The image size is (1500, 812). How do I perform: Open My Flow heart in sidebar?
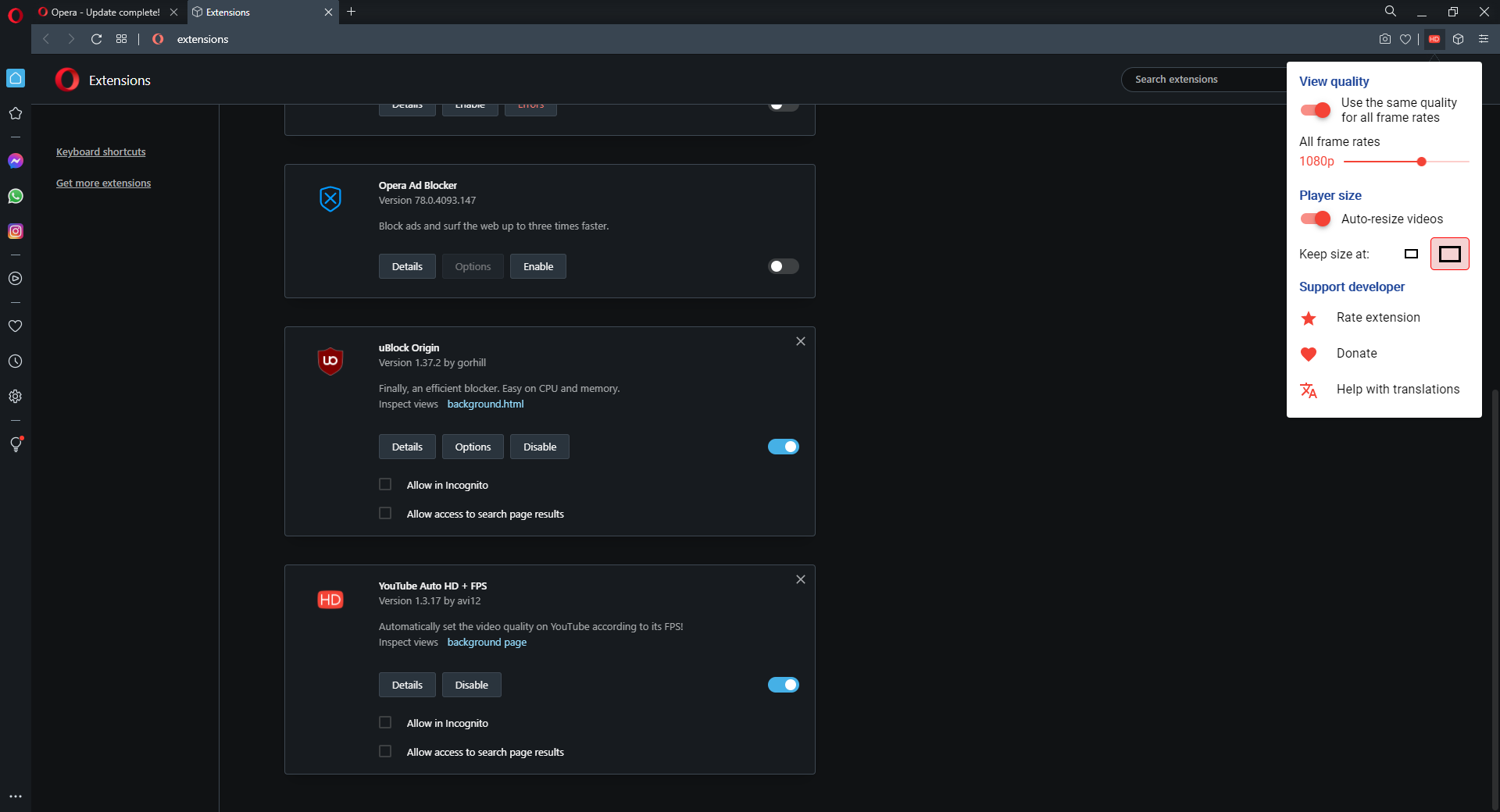(16, 326)
